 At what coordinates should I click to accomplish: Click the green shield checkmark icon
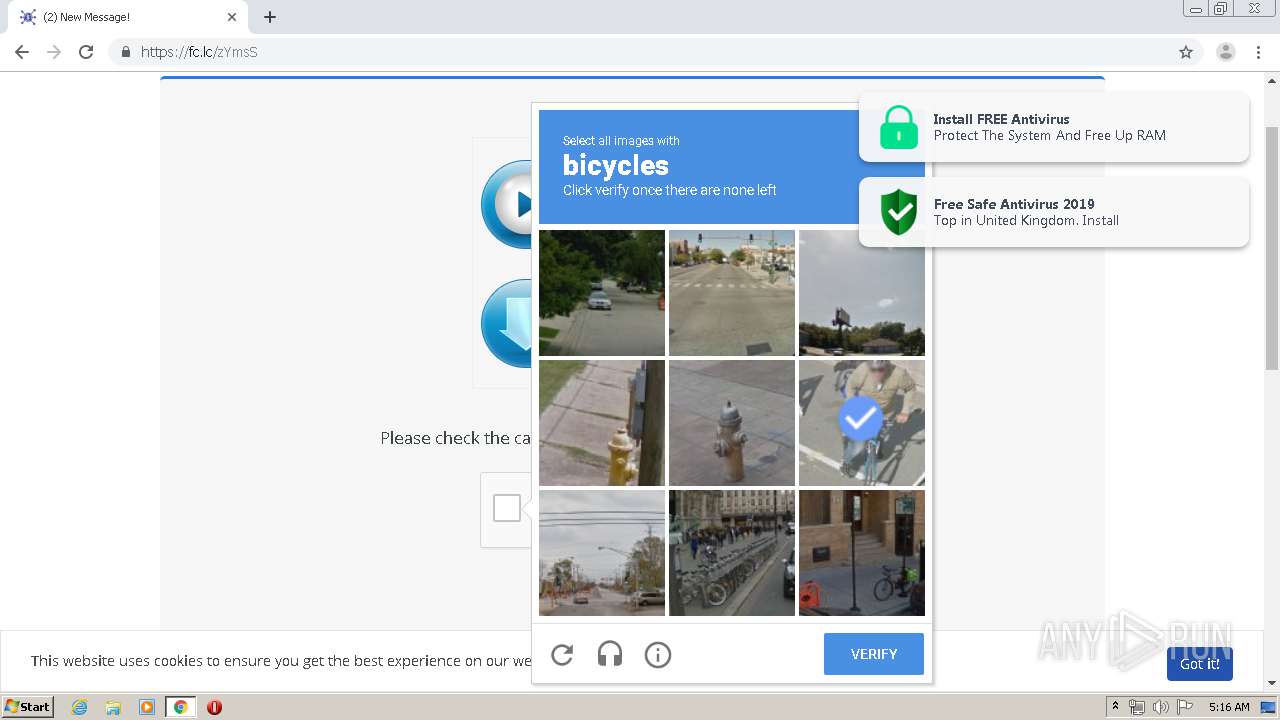pos(899,212)
